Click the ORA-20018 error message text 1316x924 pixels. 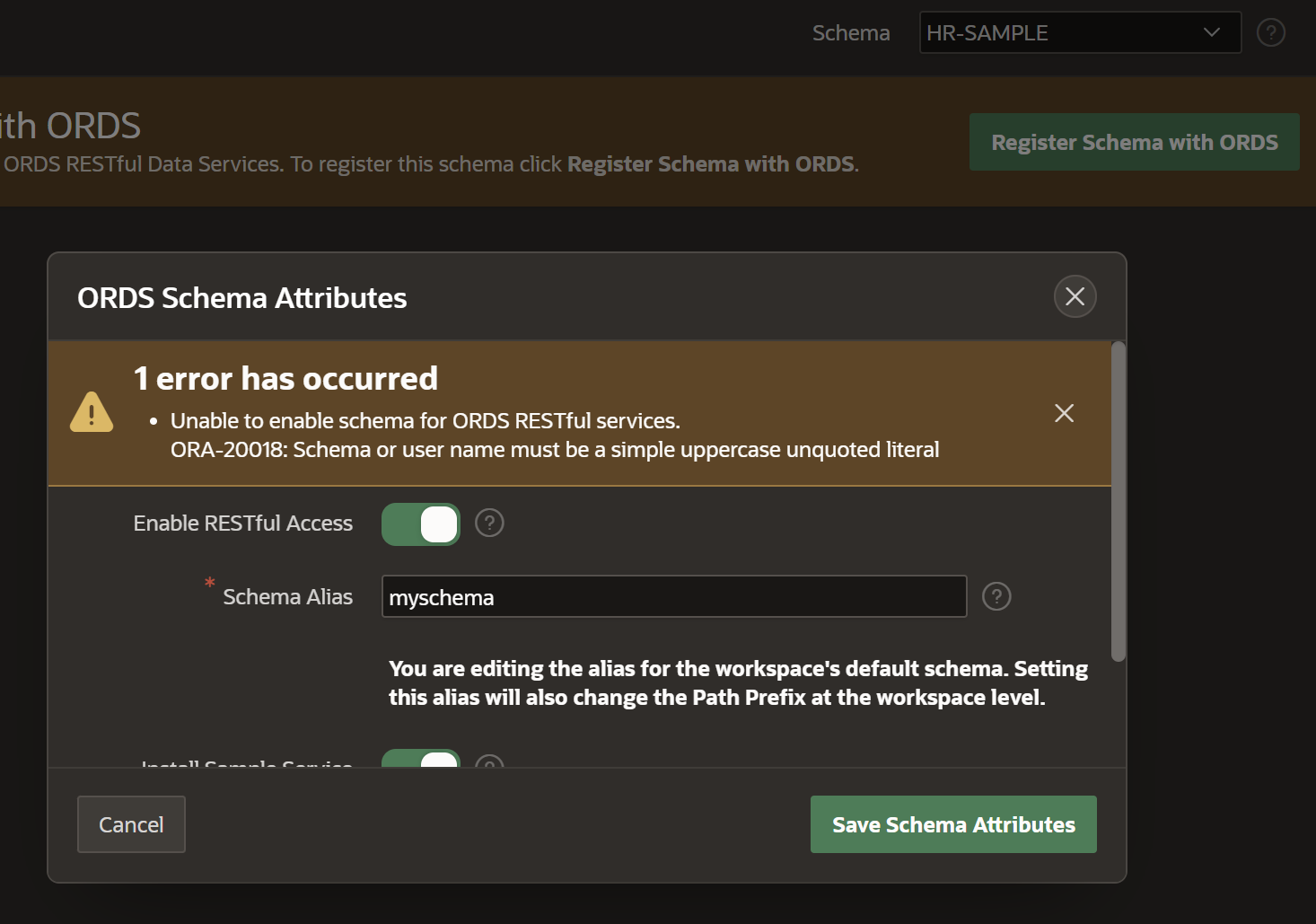554,450
